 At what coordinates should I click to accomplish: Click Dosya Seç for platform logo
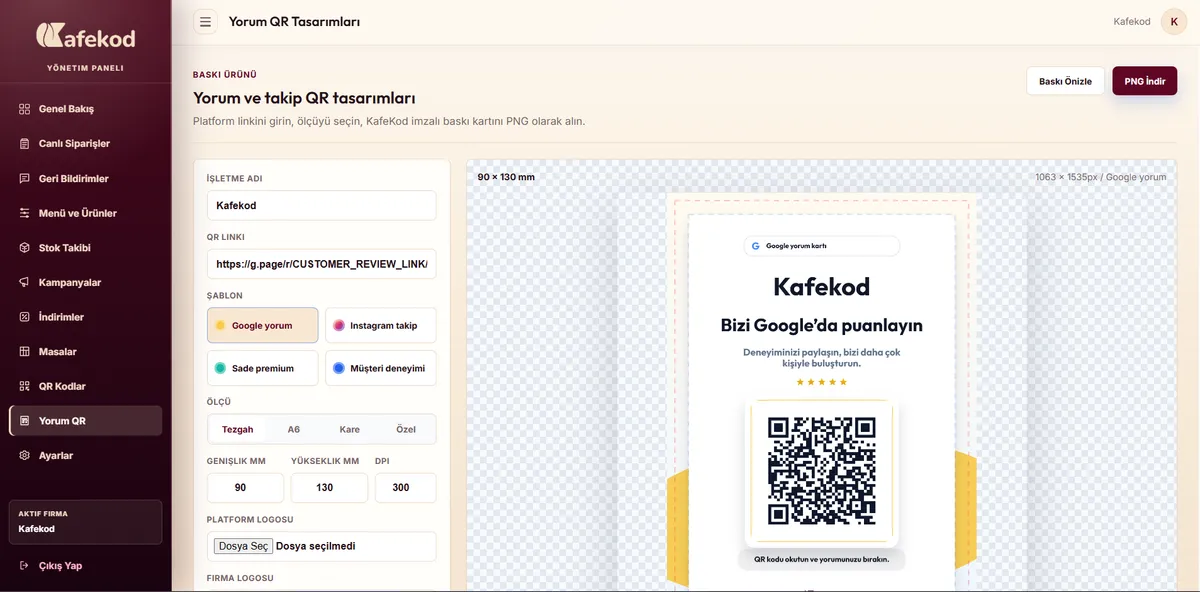click(x=243, y=546)
